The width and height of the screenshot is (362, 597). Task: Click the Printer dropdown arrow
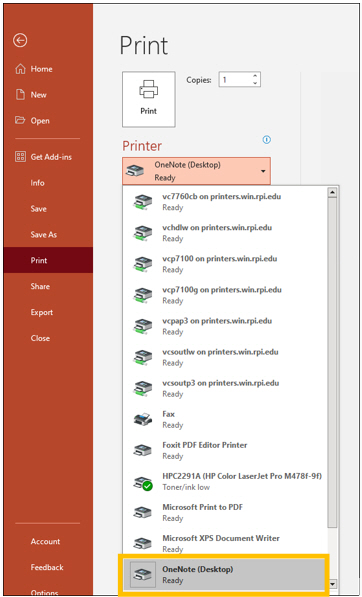[x=263, y=171]
